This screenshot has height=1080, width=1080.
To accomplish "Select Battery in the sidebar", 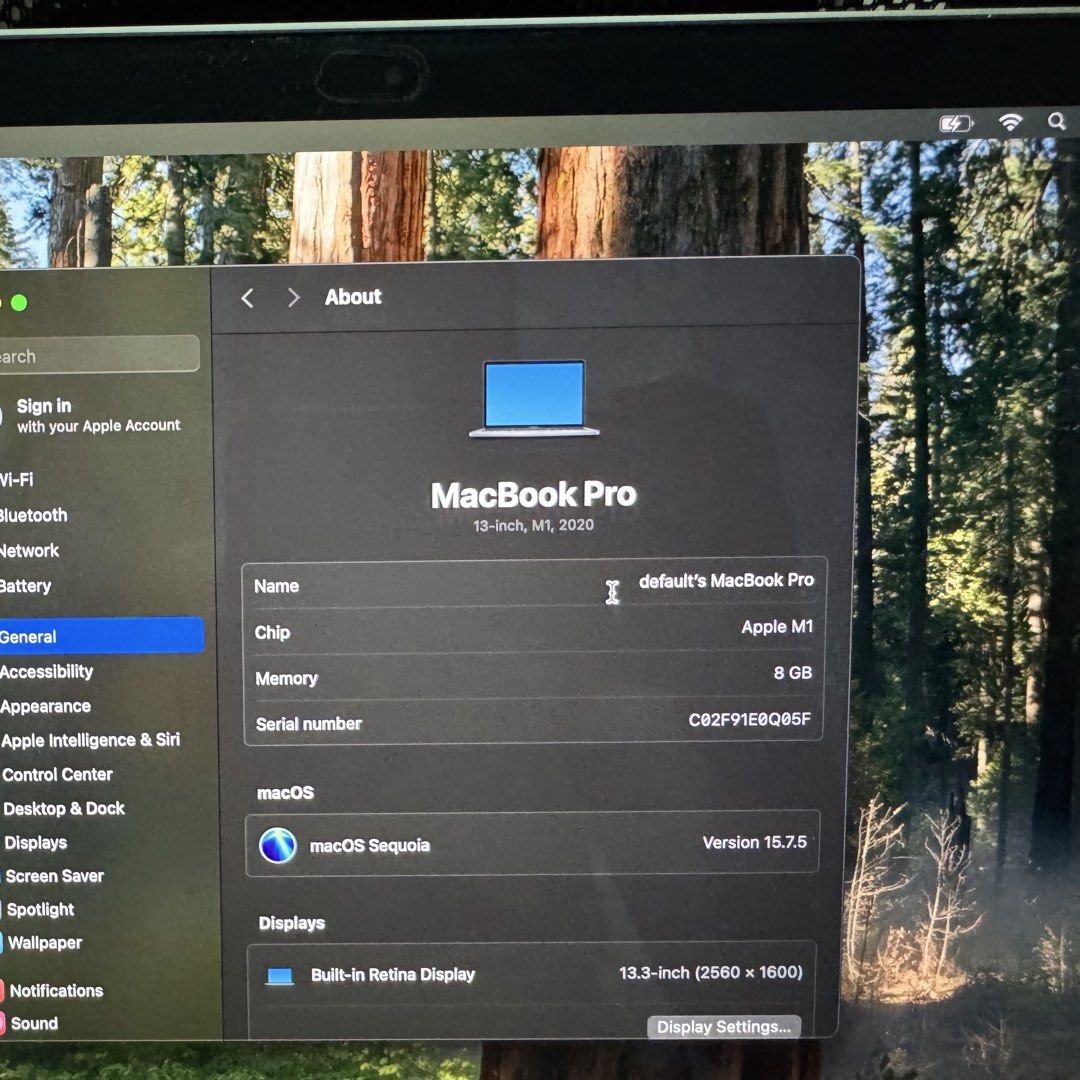I will tap(25, 586).
